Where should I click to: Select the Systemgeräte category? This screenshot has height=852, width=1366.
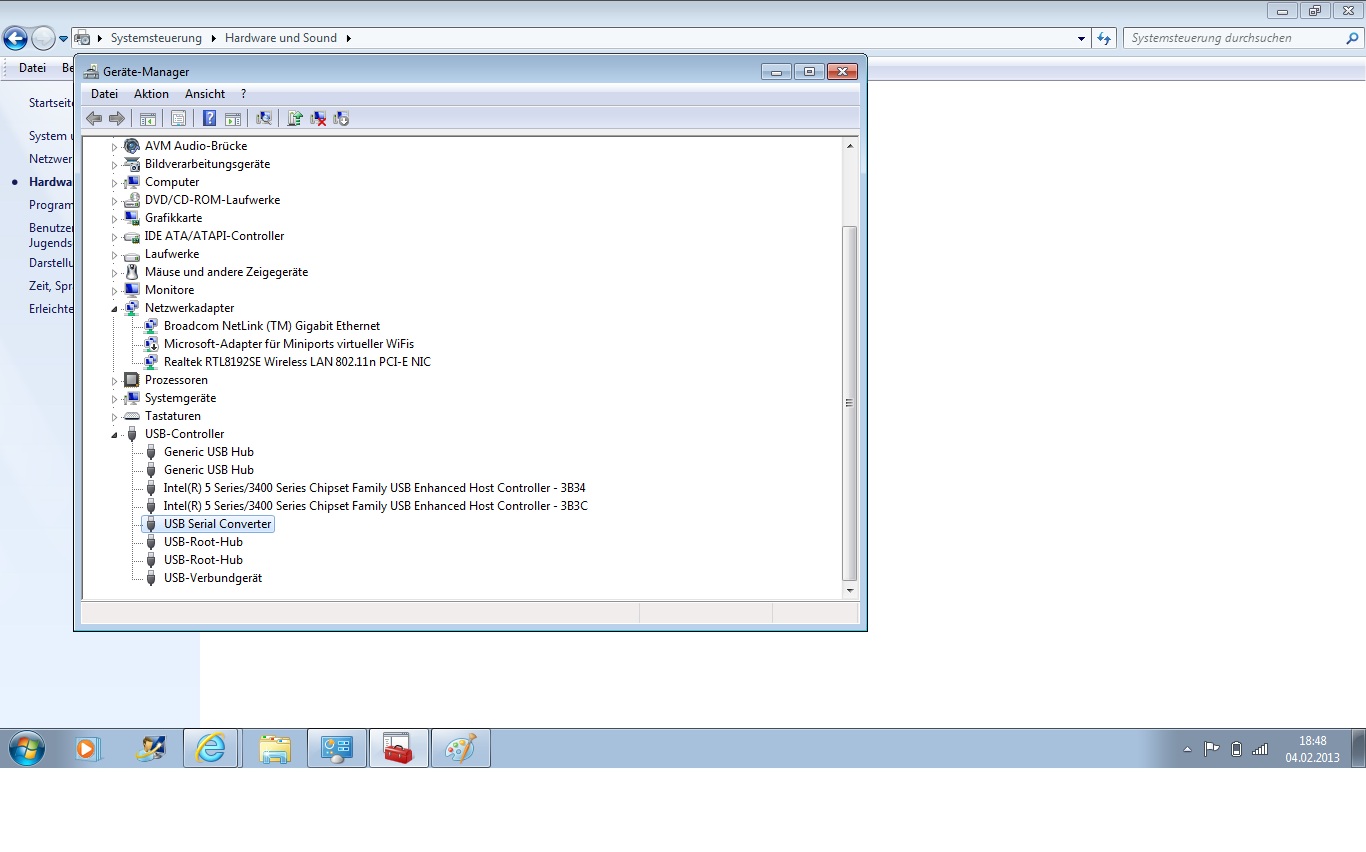click(180, 398)
